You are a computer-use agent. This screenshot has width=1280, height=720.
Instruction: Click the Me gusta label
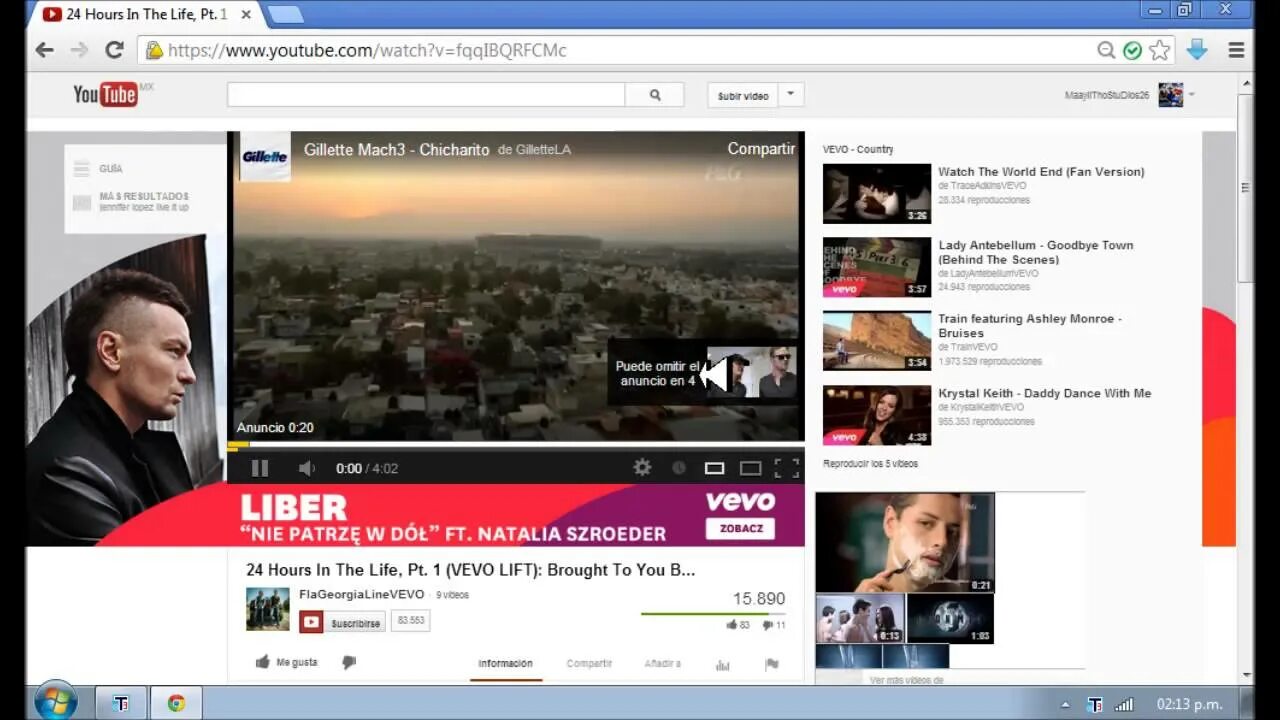pyautogui.click(x=297, y=662)
